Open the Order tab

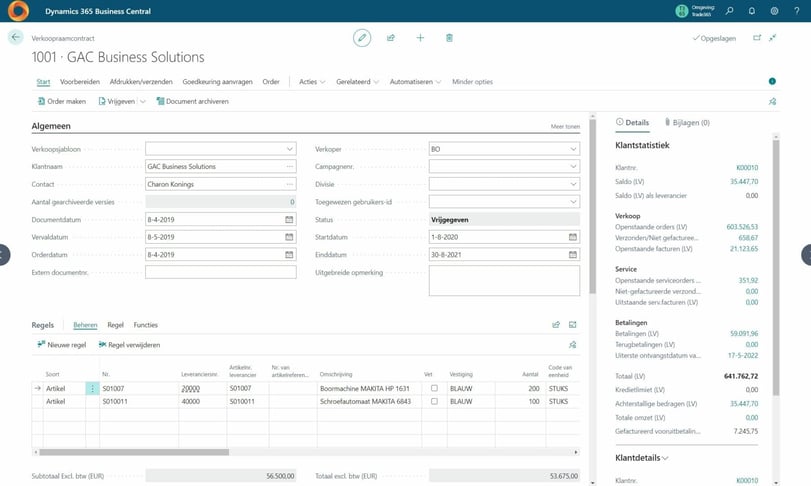[x=271, y=82]
